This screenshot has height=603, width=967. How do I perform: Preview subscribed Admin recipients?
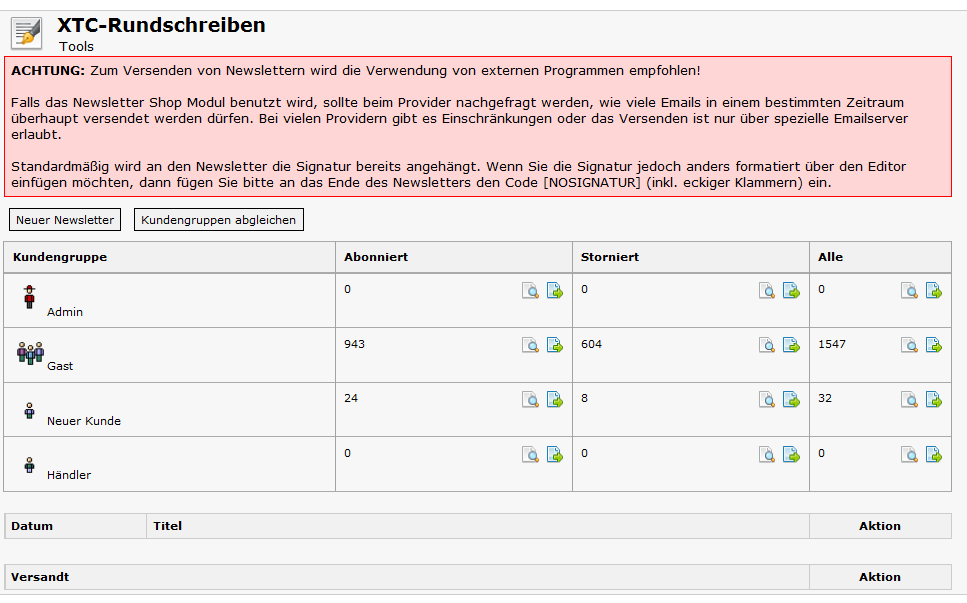(x=531, y=291)
